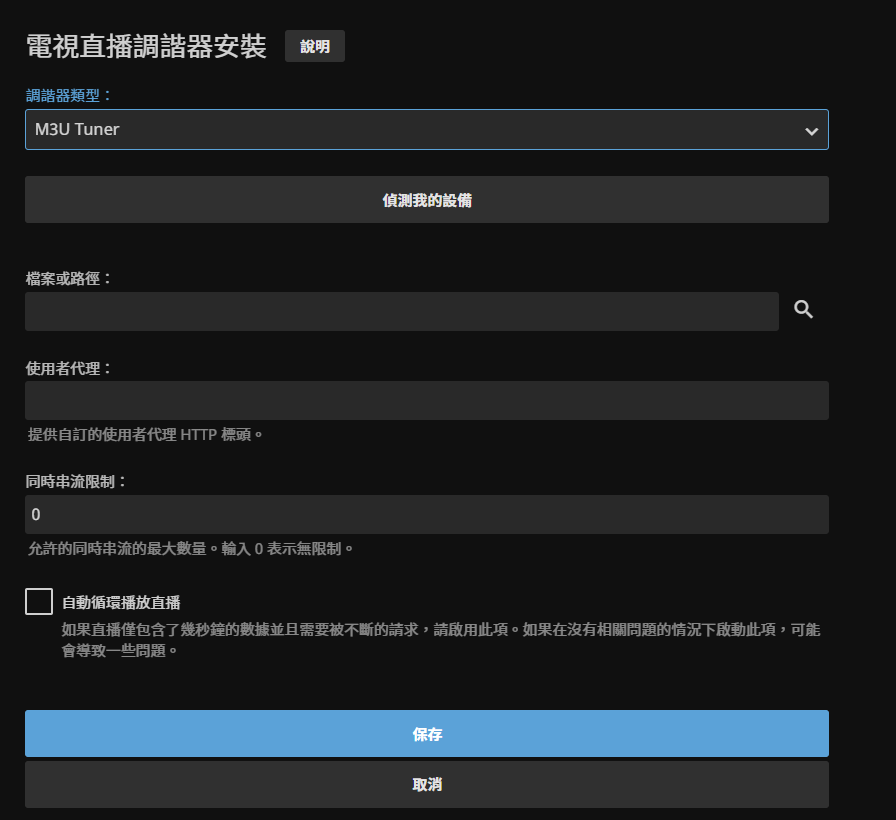The image size is (896, 820).
Task: Select the 同時串流限制 field showing 0
Action: point(427,514)
